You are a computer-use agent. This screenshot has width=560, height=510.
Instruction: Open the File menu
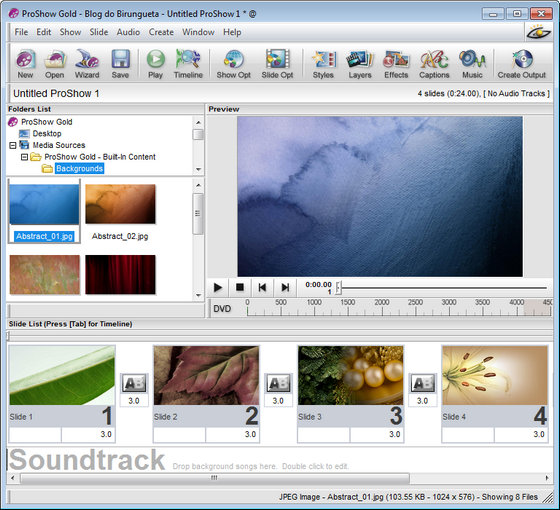[21, 32]
